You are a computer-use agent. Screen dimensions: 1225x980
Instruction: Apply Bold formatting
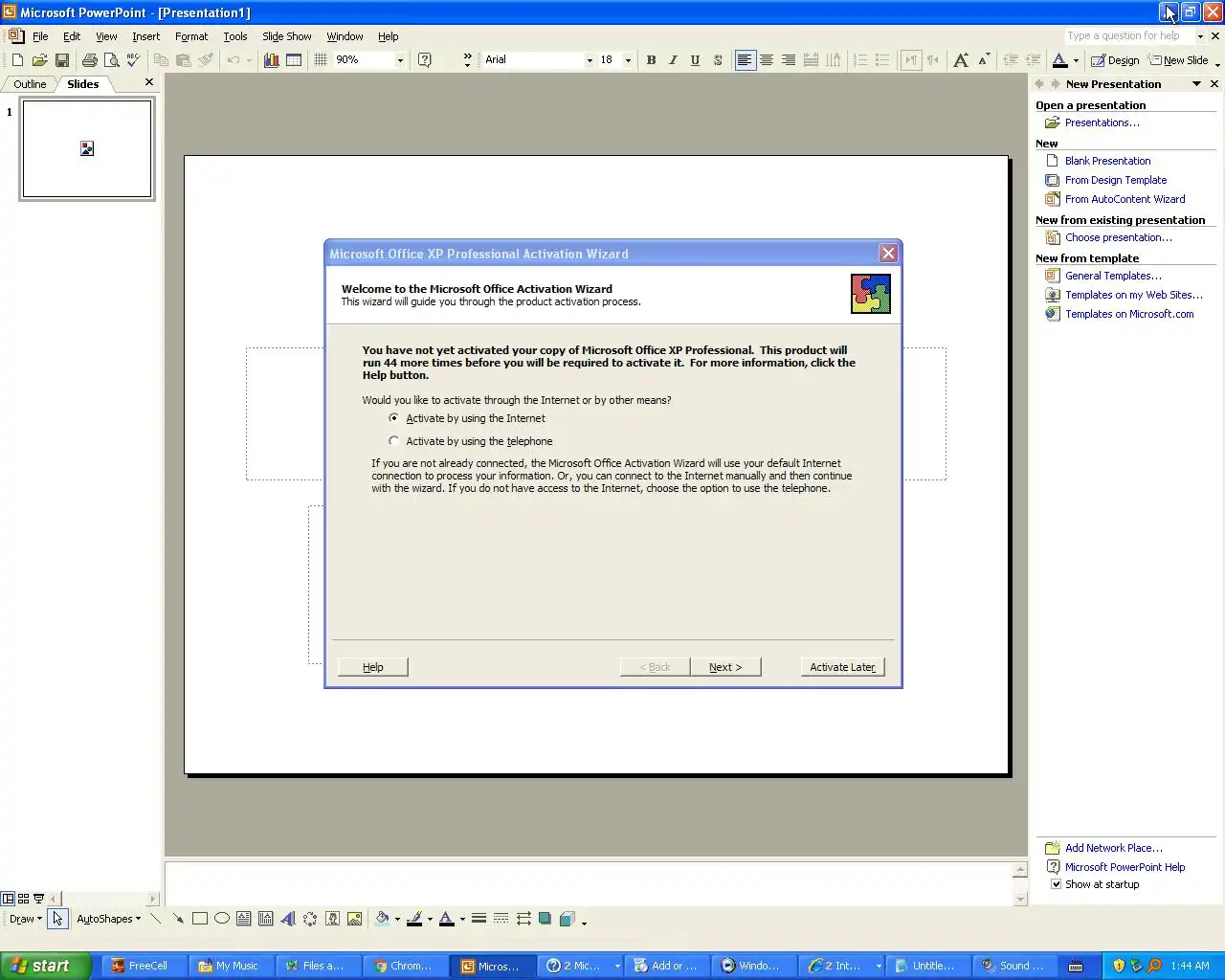tap(651, 60)
